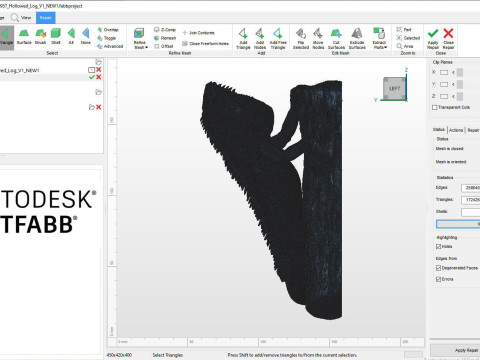Toggle the X clip plane box

coord(444,72)
